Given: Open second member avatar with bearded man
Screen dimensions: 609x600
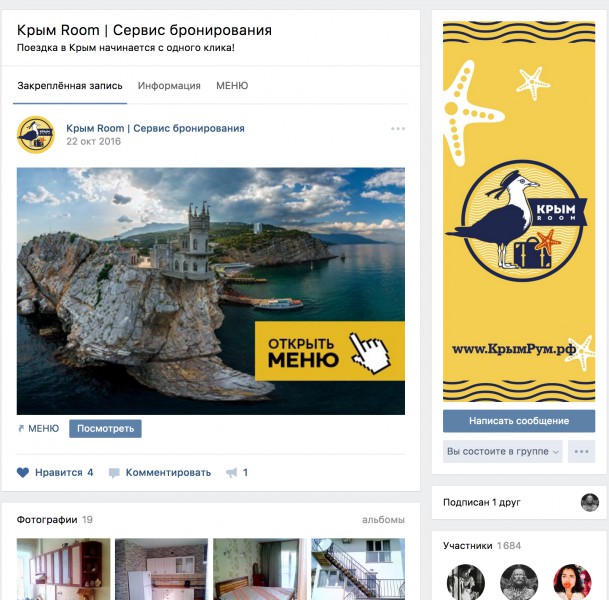Looking at the screenshot, I should (519, 582).
